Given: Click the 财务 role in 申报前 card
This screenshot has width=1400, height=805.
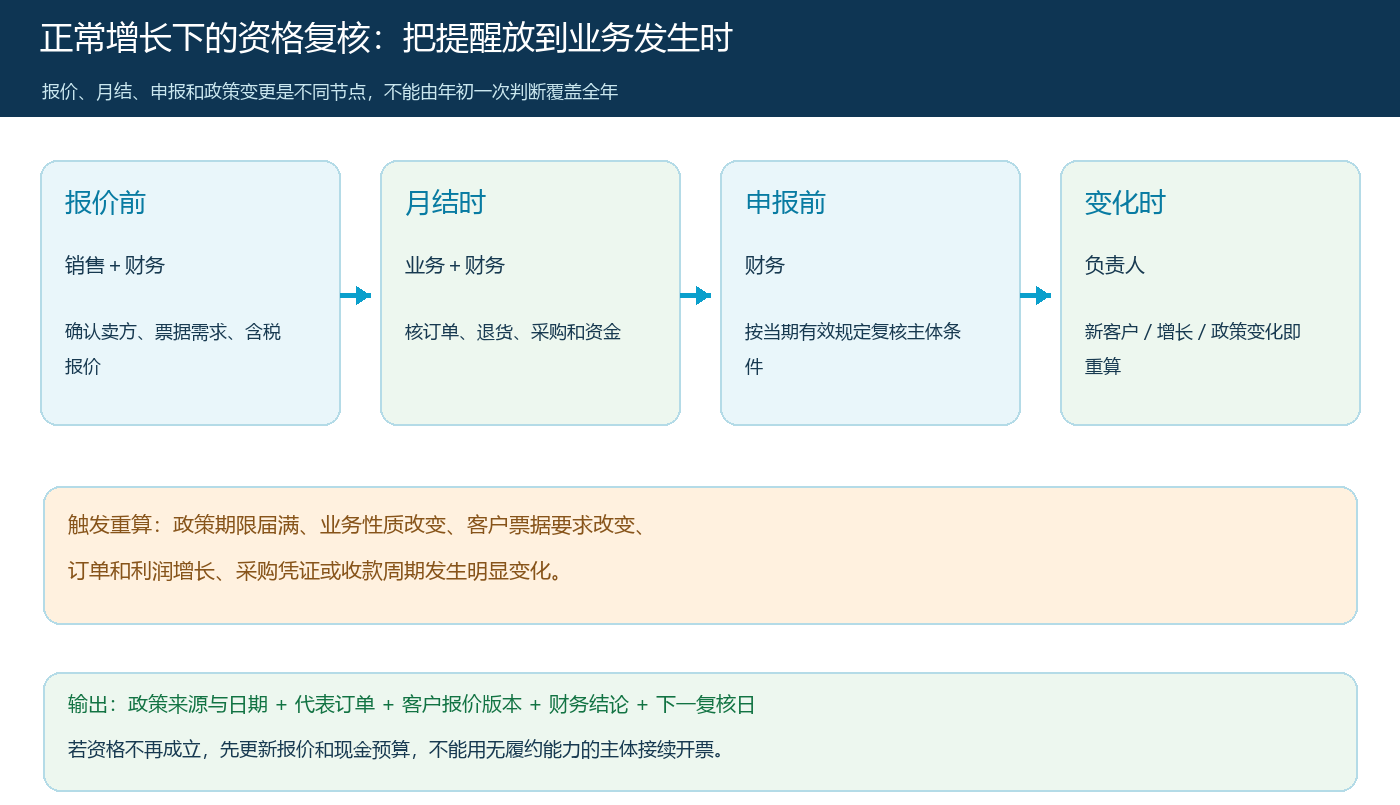Looking at the screenshot, I should [765, 265].
